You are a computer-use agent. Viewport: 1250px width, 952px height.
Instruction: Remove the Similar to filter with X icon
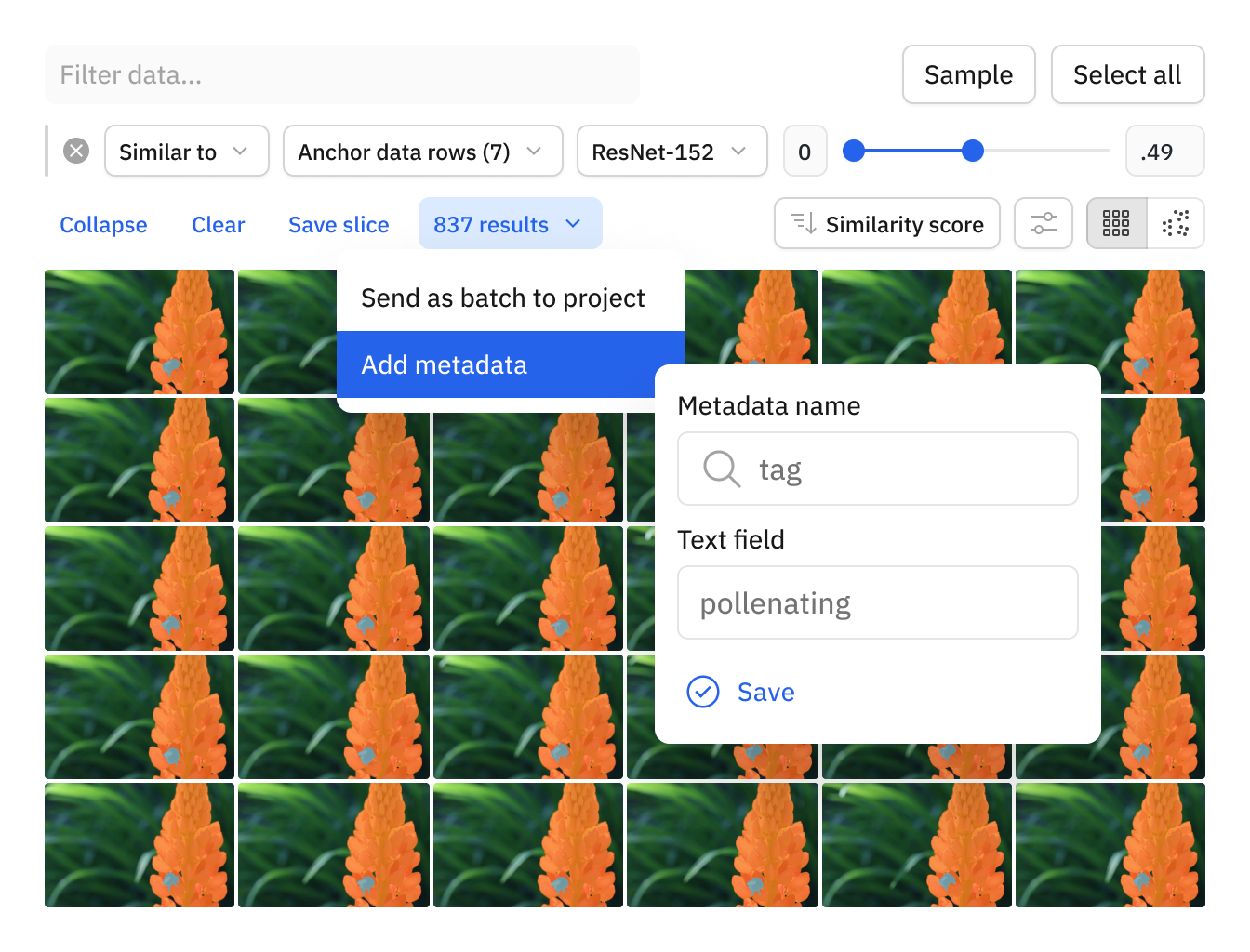click(x=76, y=151)
